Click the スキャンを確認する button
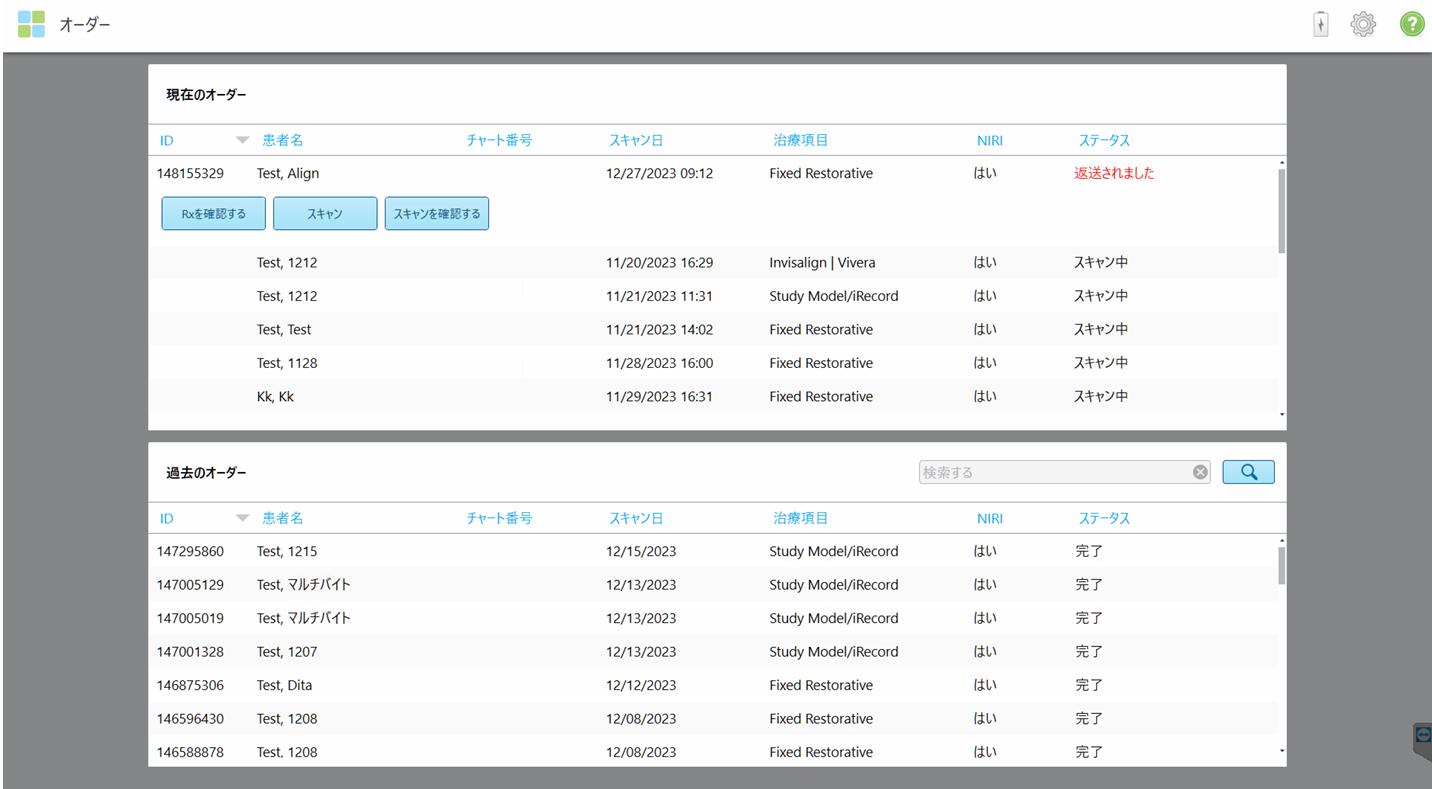 click(437, 213)
